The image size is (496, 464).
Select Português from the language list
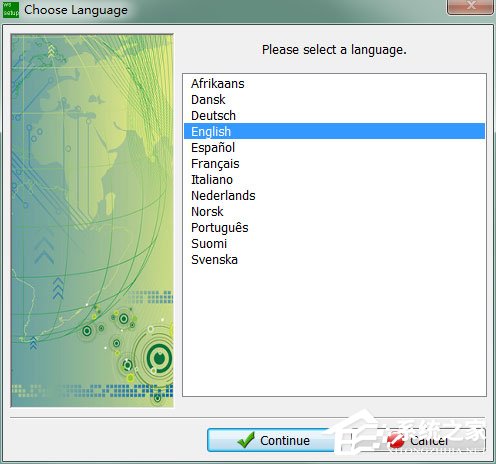pyautogui.click(x=334, y=227)
